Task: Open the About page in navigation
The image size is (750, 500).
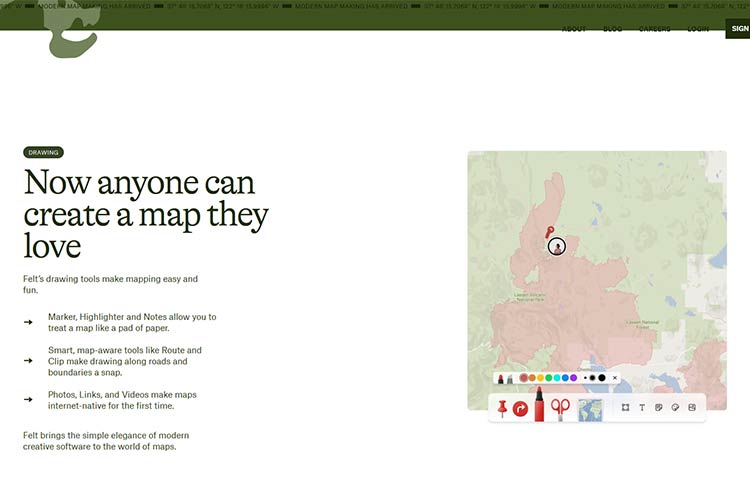Action: [x=574, y=29]
